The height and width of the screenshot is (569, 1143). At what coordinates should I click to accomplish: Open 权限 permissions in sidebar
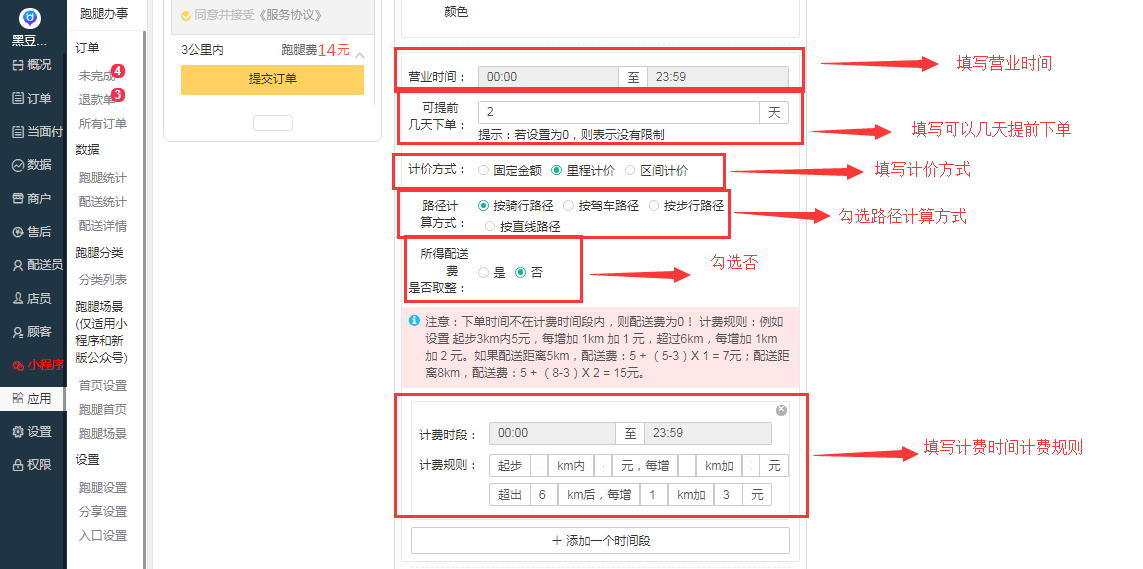coord(33,465)
